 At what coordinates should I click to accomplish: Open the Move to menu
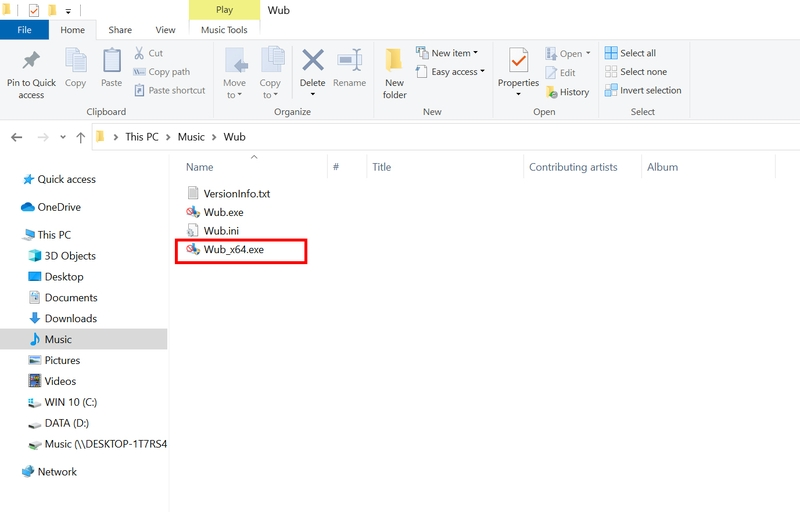[235, 73]
